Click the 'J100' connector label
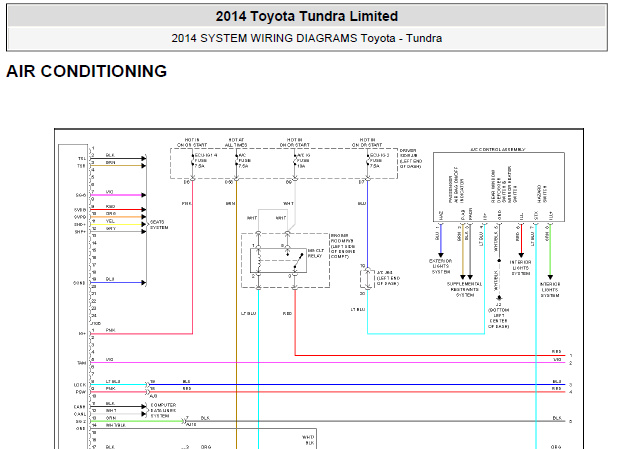Viewport: 621px width, 449px height. point(96,323)
